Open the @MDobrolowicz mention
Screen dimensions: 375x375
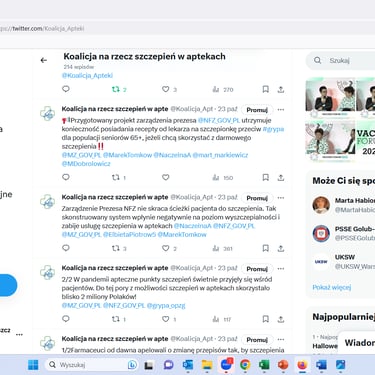(86, 164)
